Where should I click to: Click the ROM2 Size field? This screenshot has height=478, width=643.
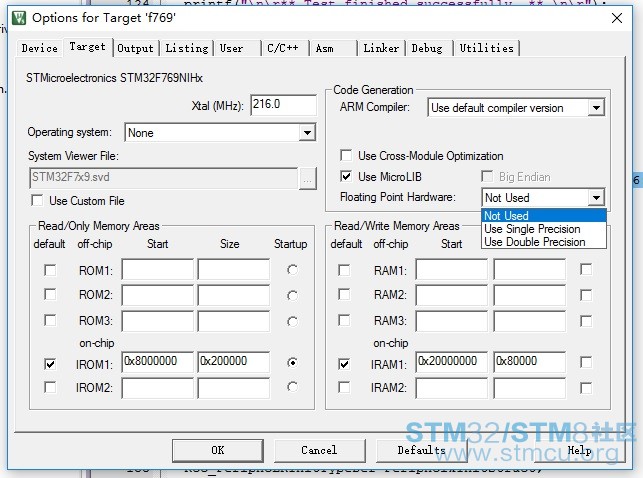234,295
